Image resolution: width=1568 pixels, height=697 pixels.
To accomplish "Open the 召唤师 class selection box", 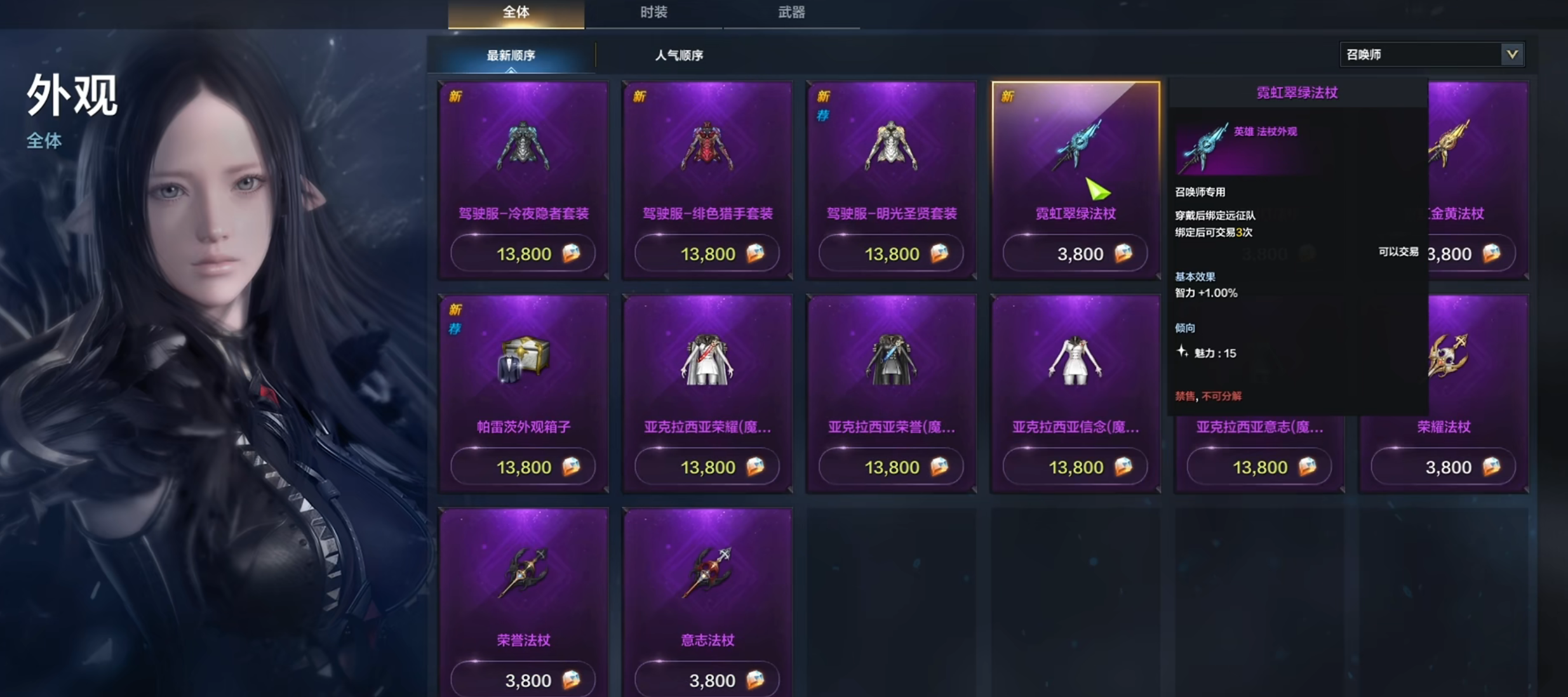I will point(1431,55).
